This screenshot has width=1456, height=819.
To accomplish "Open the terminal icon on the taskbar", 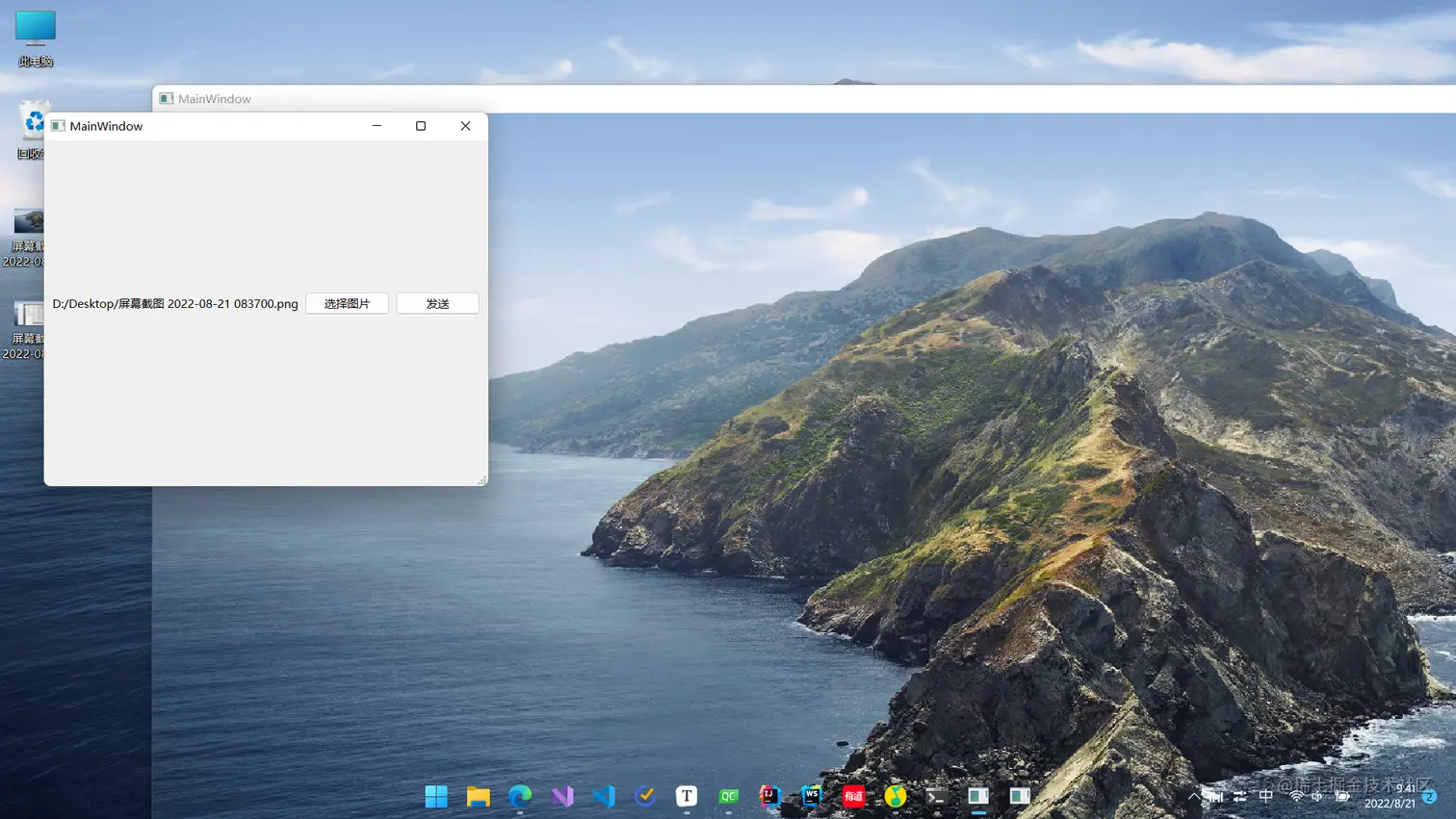I will point(937,796).
